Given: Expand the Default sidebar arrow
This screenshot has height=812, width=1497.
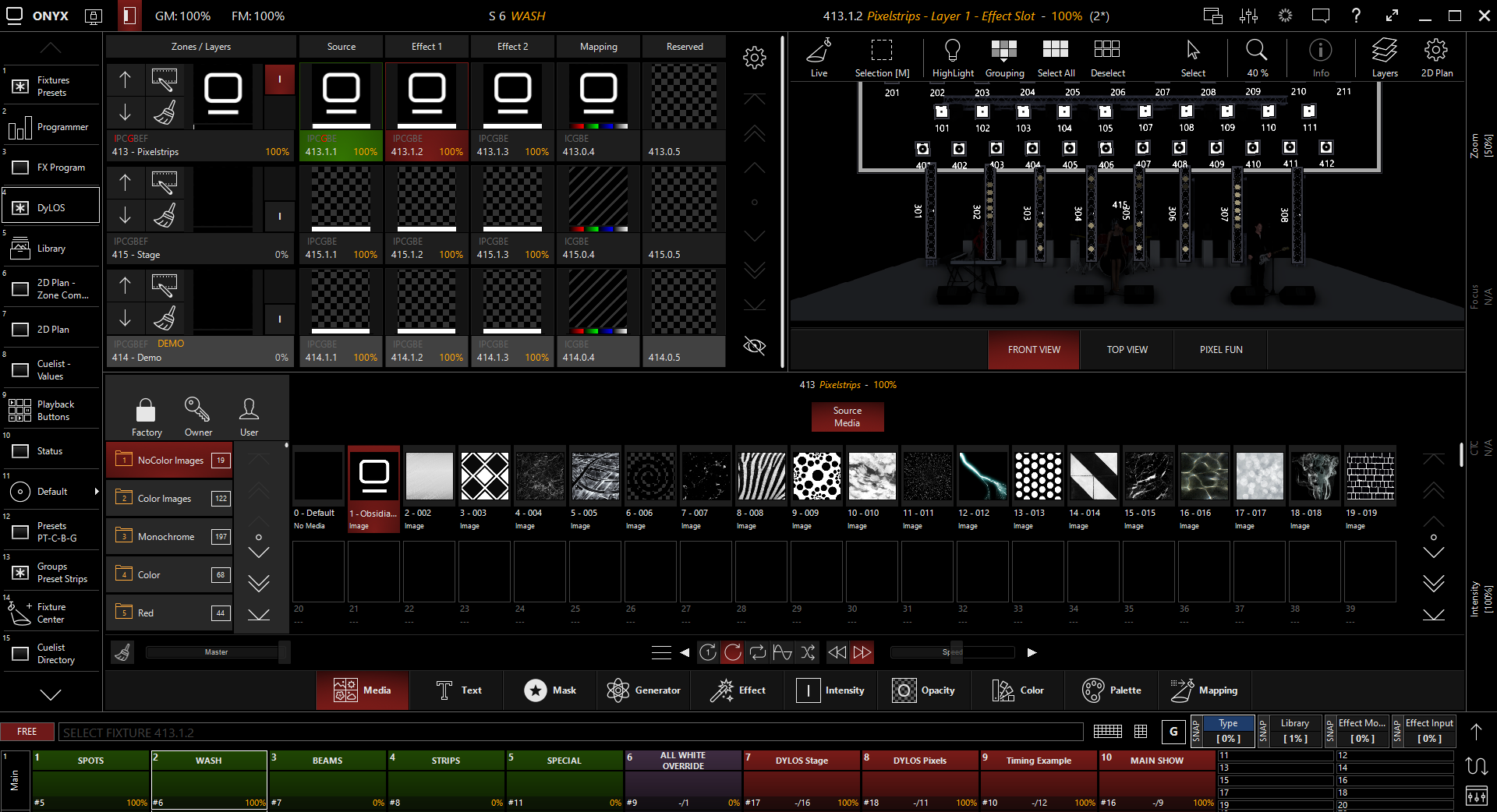Looking at the screenshot, I should click(97, 492).
